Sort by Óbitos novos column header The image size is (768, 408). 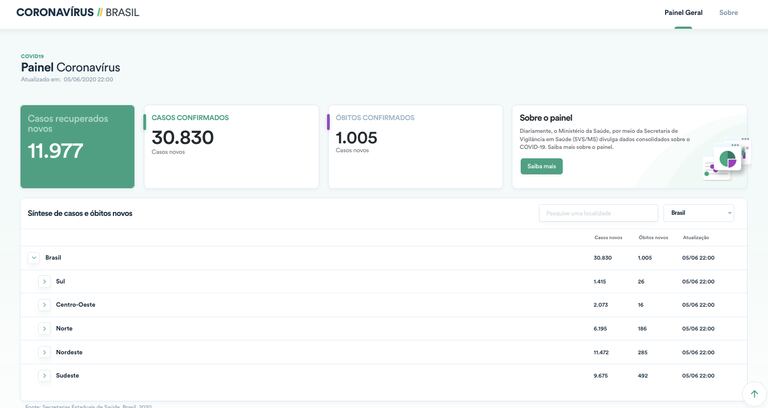point(653,238)
